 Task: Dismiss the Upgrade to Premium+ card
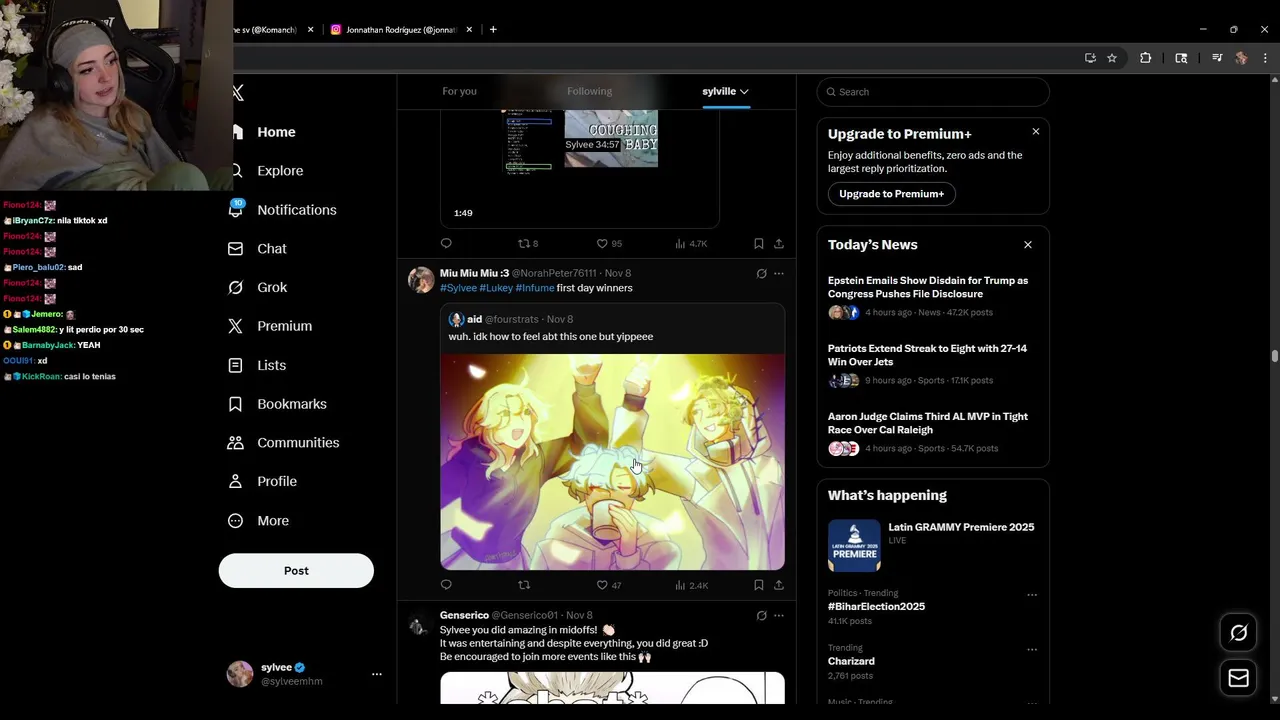tap(1035, 132)
